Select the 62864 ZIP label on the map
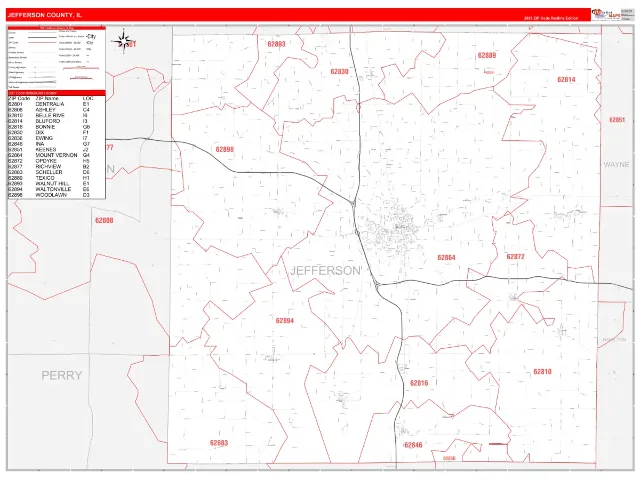Screen dimensions: 640x480 tap(446, 258)
